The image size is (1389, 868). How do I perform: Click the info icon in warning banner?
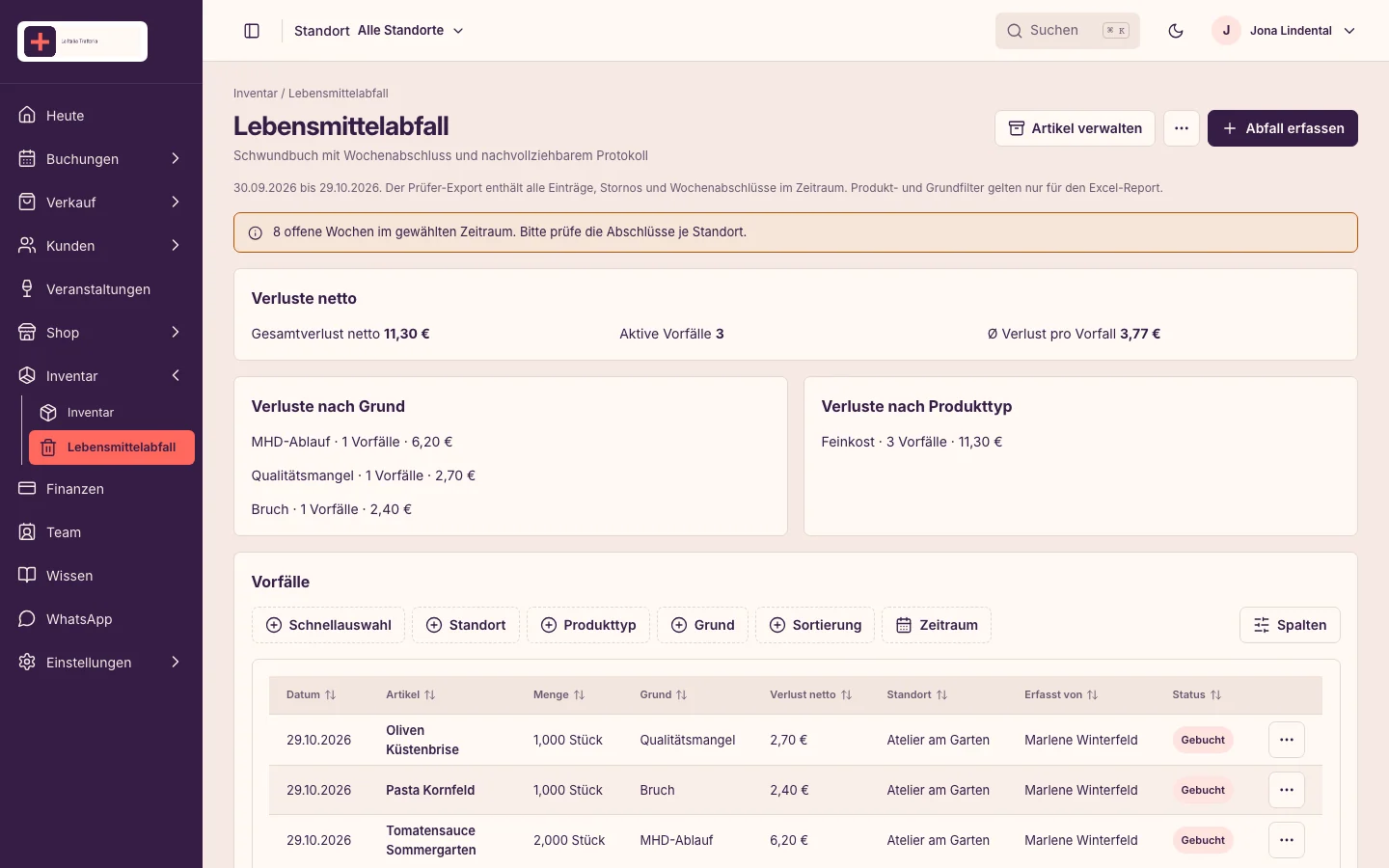tap(256, 232)
